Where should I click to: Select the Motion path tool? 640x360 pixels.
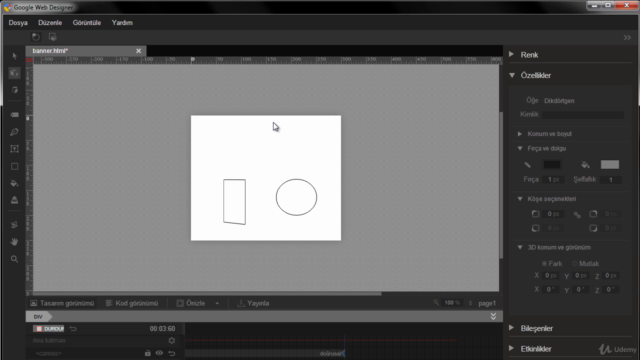pos(15,225)
